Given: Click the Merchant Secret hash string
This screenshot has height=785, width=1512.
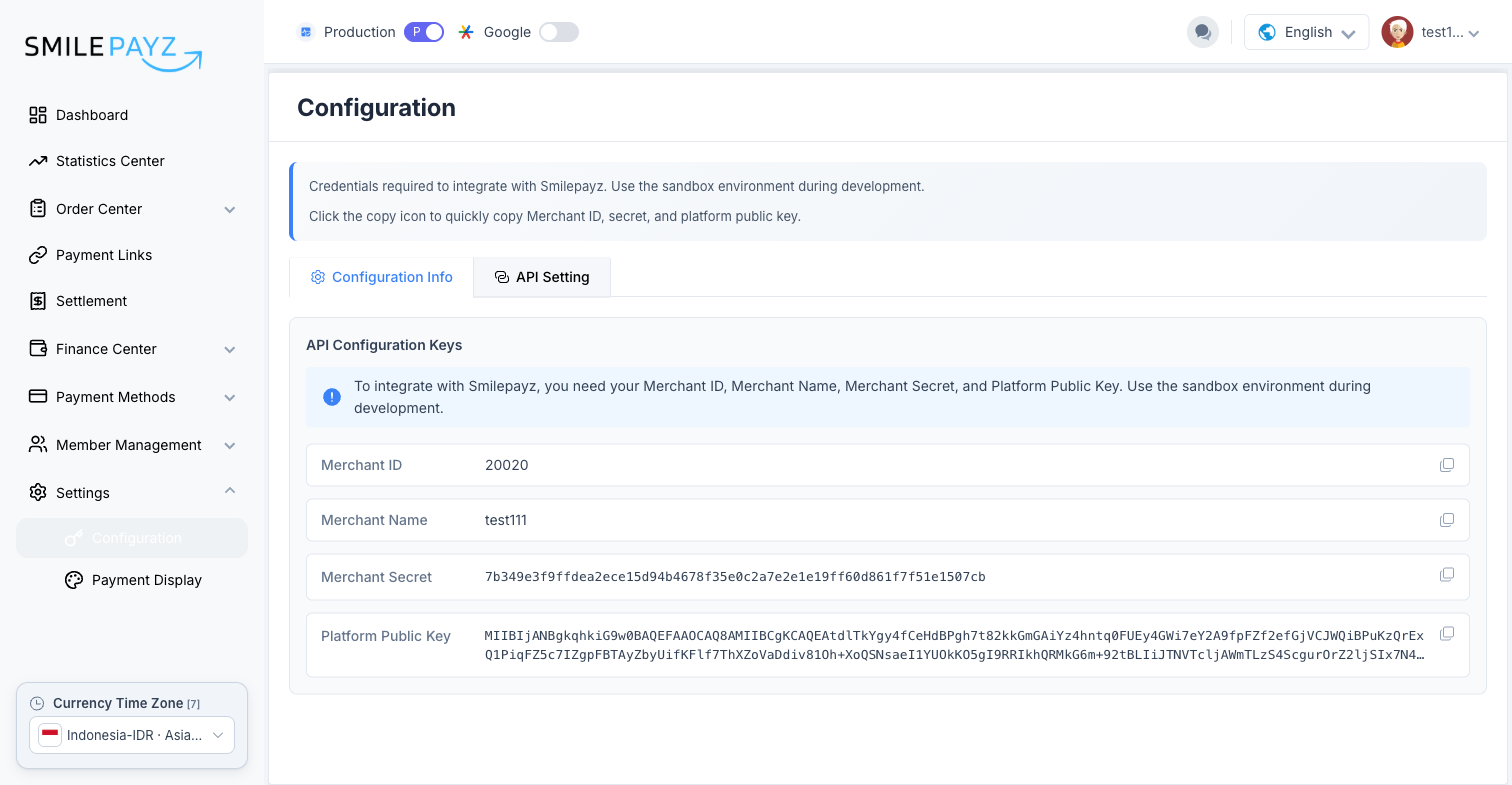Looking at the screenshot, I should (x=735, y=577).
